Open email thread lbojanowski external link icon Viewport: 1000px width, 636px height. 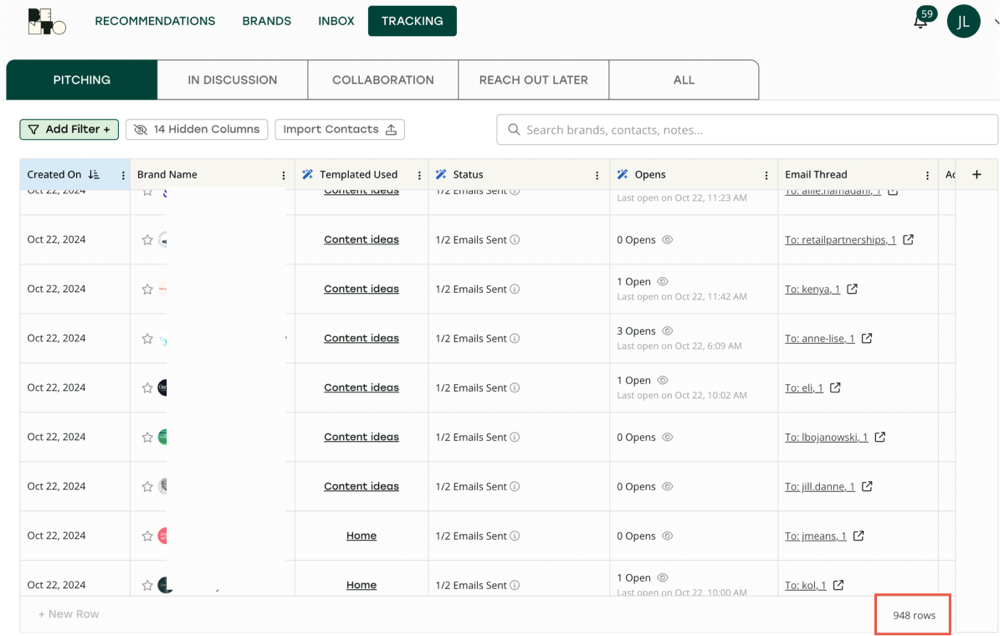tap(880, 437)
